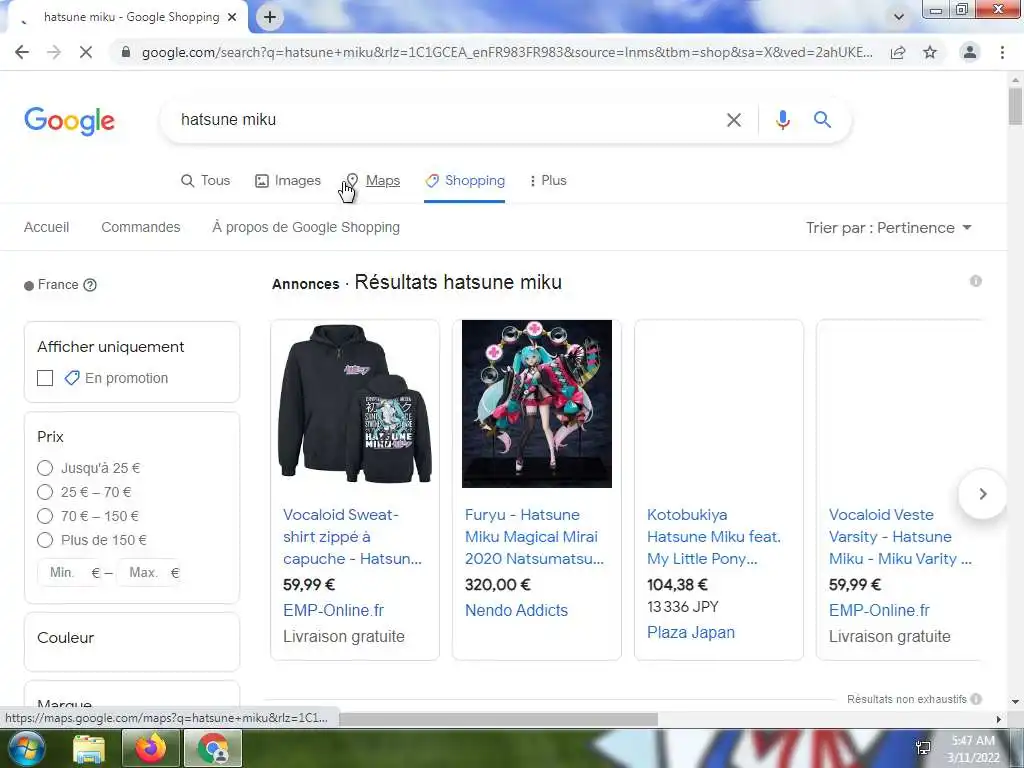Screen dimensions: 1024x768
Task: Click the taskbar clock showing 5:47 AM
Action: [973, 749]
